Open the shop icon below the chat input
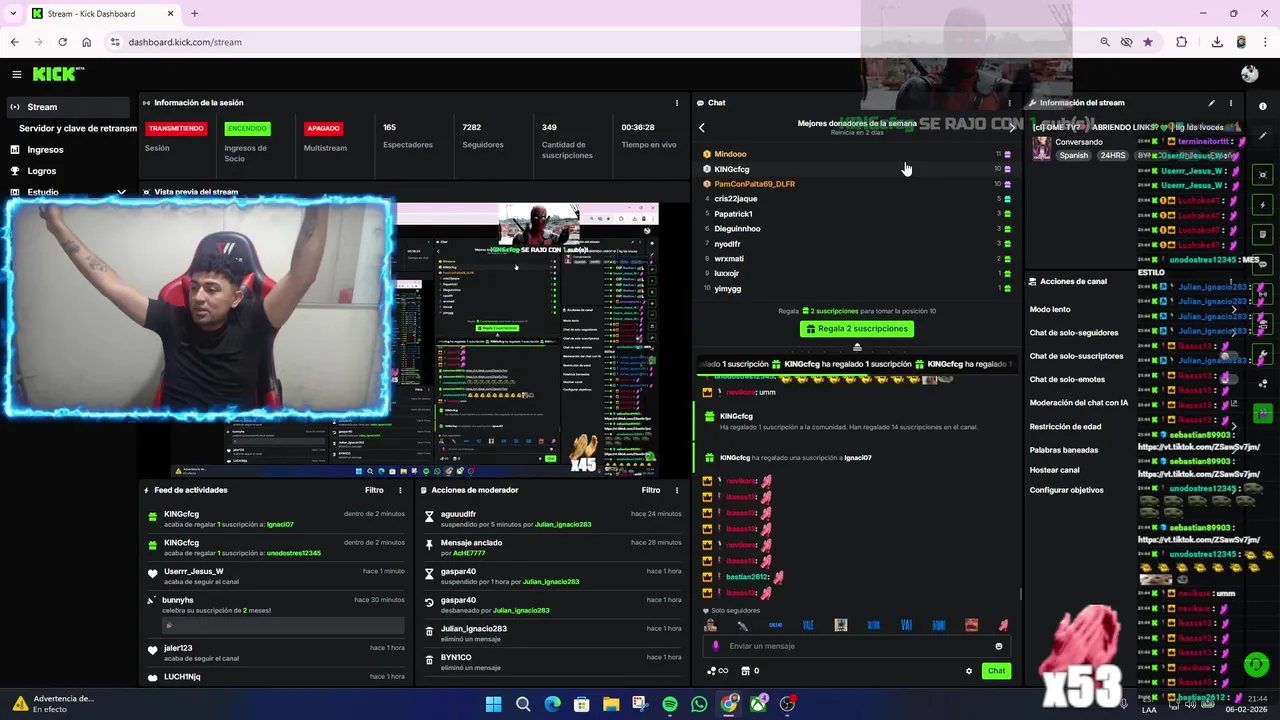The width and height of the screenshot is (1280, 720). [x=746, y=671]
